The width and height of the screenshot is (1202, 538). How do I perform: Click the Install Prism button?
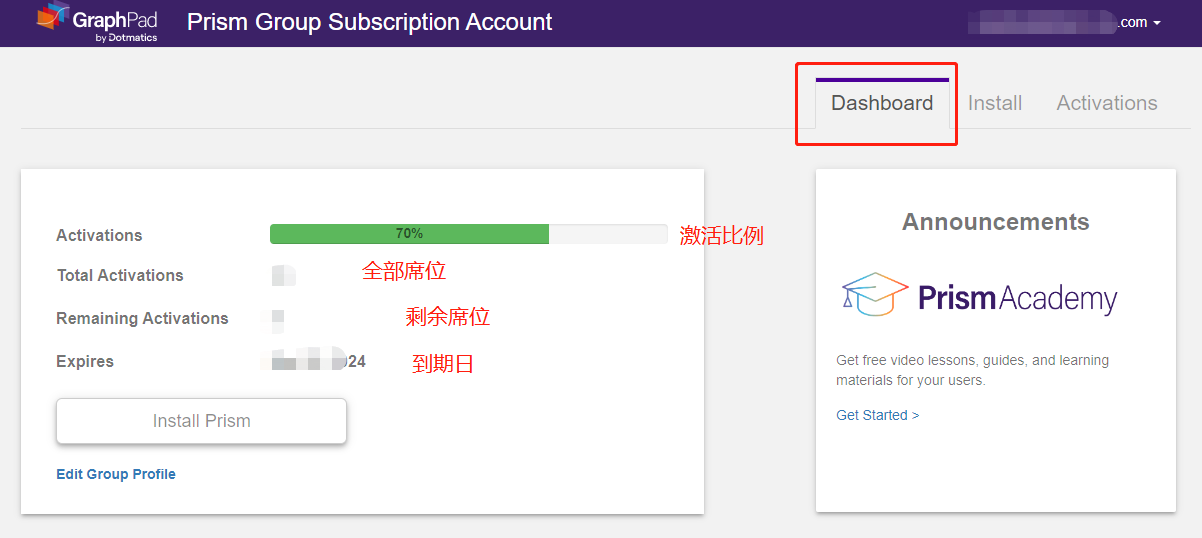point(201,421)
